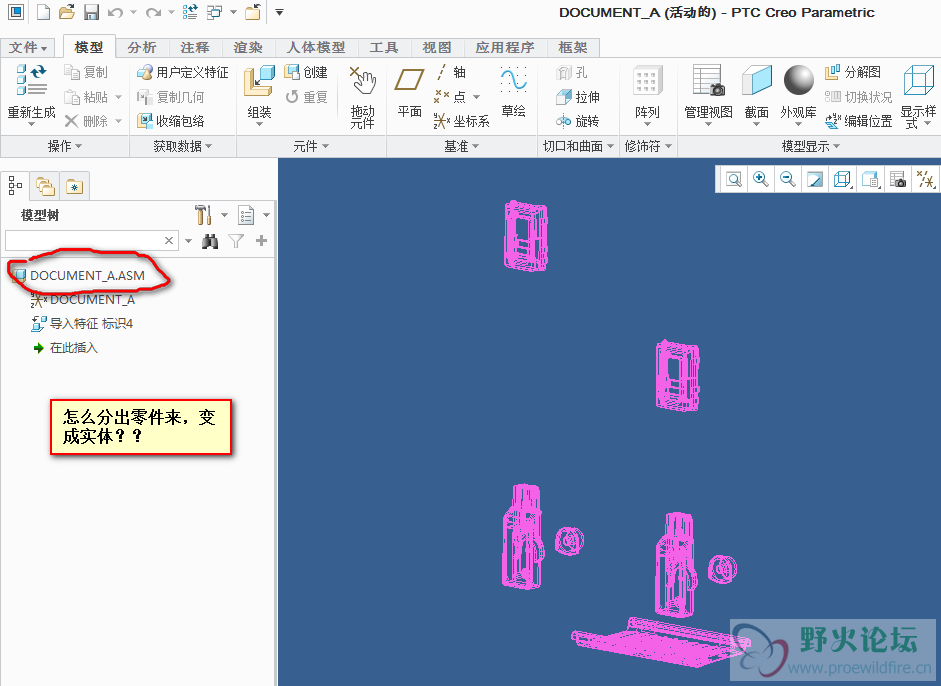Save the model with the disk icon
Image resolution: width=941 pixels, height=686 pixels.
pyautogui.click(x=91, y=12)
